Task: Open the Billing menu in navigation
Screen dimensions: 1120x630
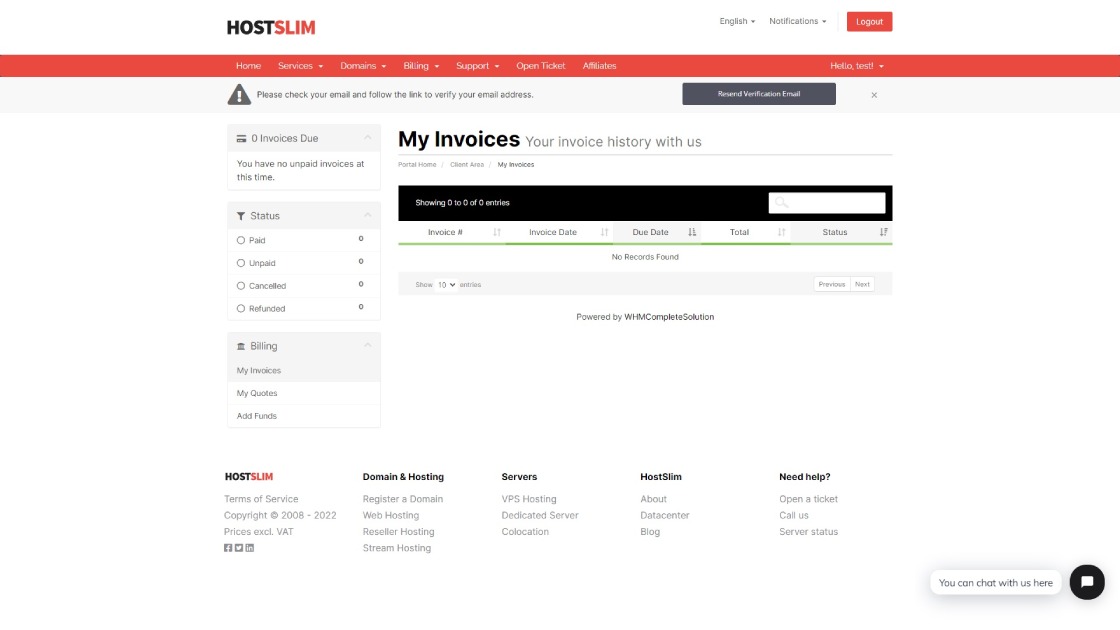Action: 421,65
